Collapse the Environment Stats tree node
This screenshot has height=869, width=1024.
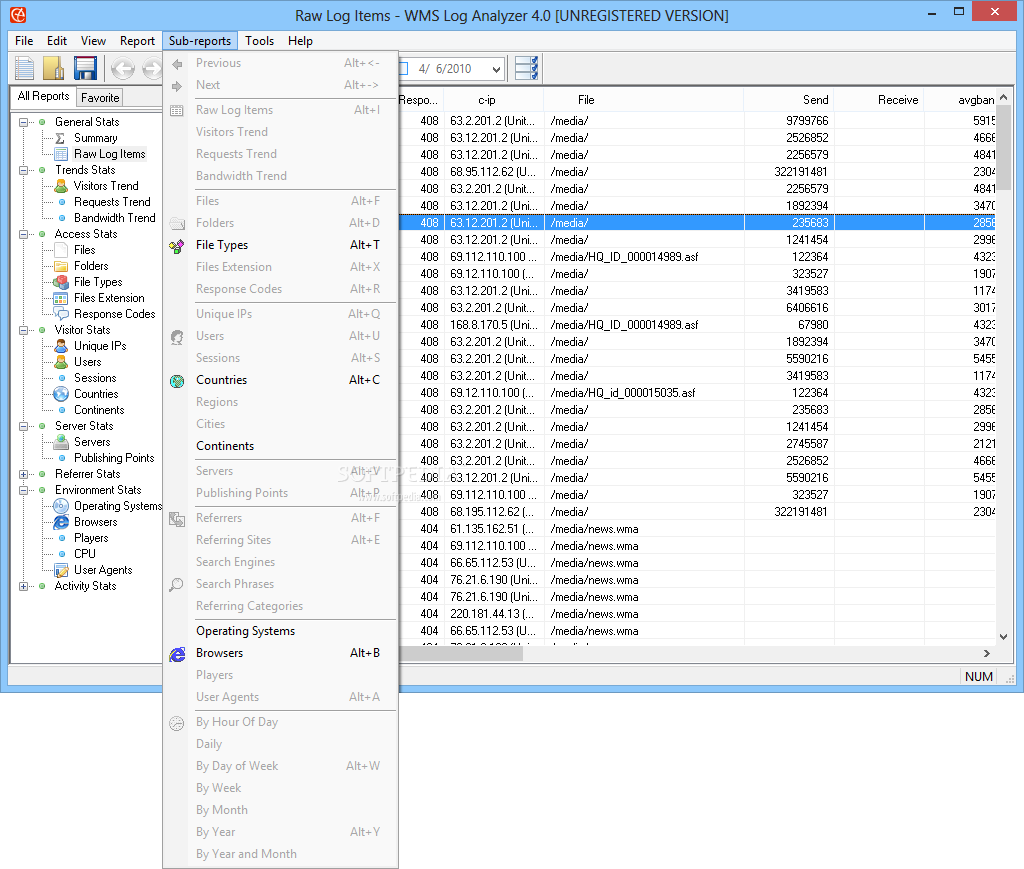pos(24,490)
